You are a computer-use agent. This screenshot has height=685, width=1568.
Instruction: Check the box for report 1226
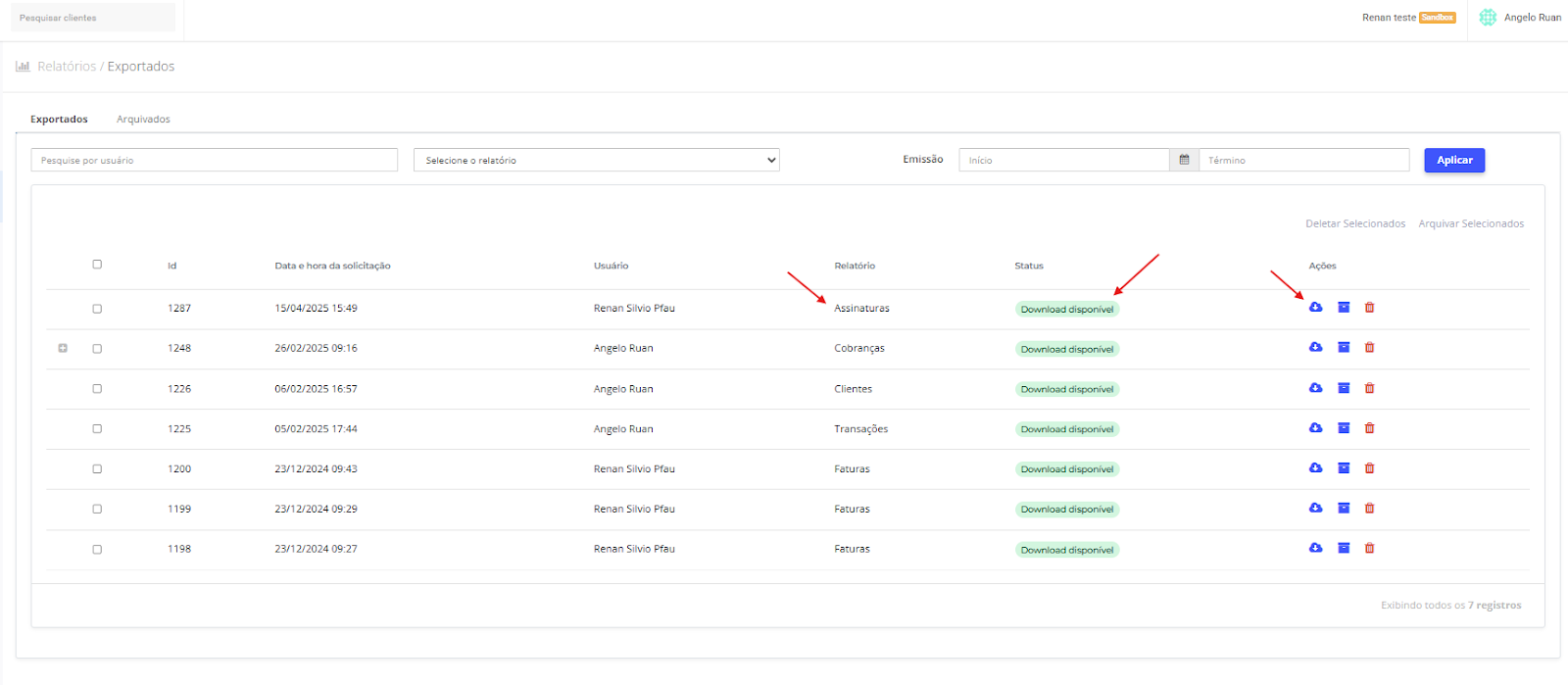tap(97, 389)
